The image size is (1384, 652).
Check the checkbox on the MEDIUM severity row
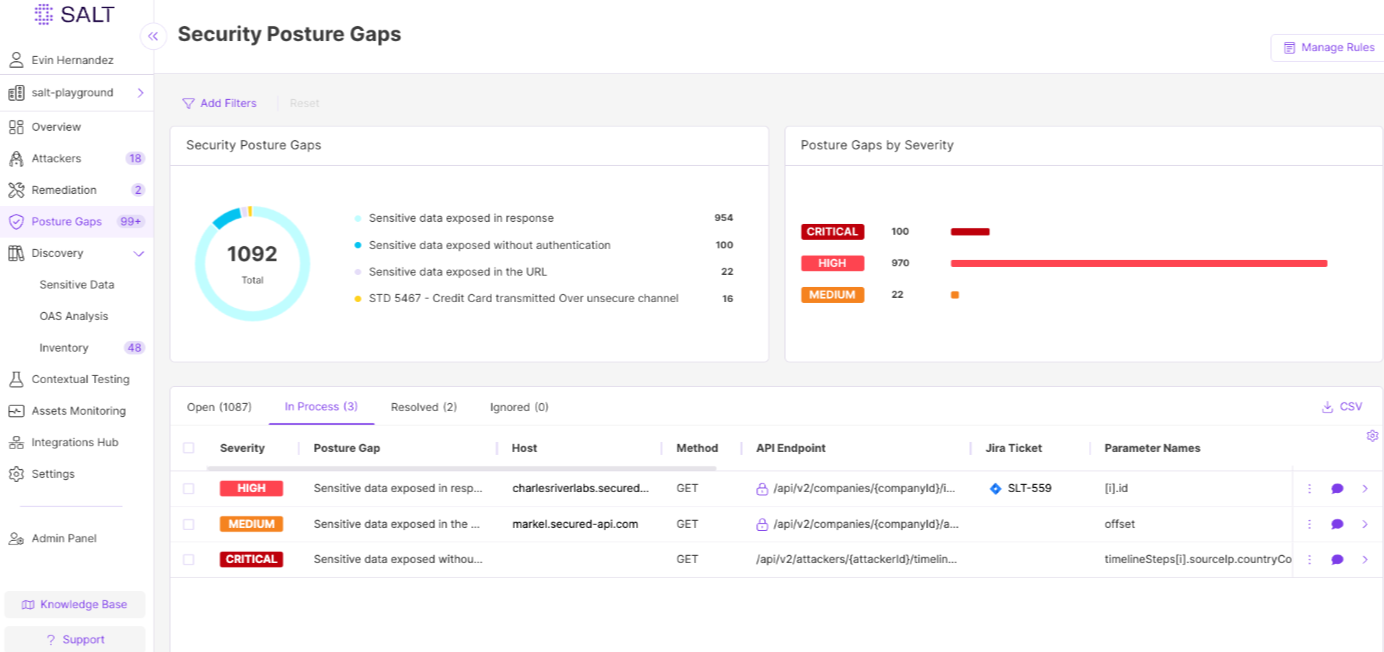tap(190, 523)
